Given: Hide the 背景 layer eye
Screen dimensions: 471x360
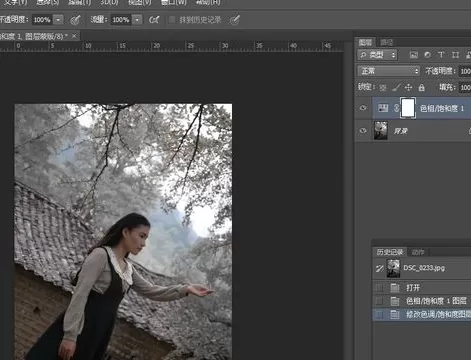Looking at the screenshot, I should click(x=363, y=131).
